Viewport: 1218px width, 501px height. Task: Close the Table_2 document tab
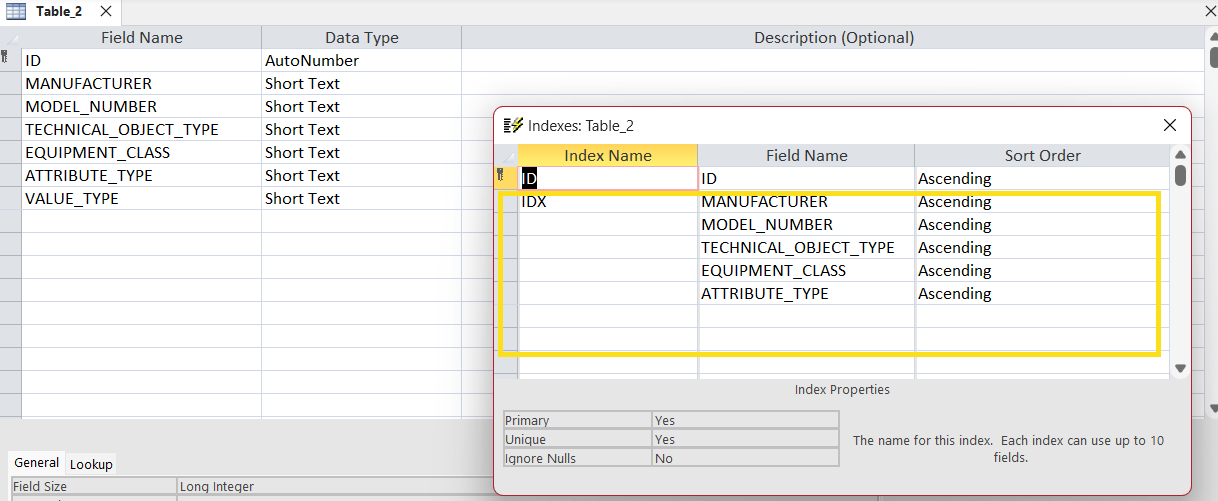[x=106, y=12]
